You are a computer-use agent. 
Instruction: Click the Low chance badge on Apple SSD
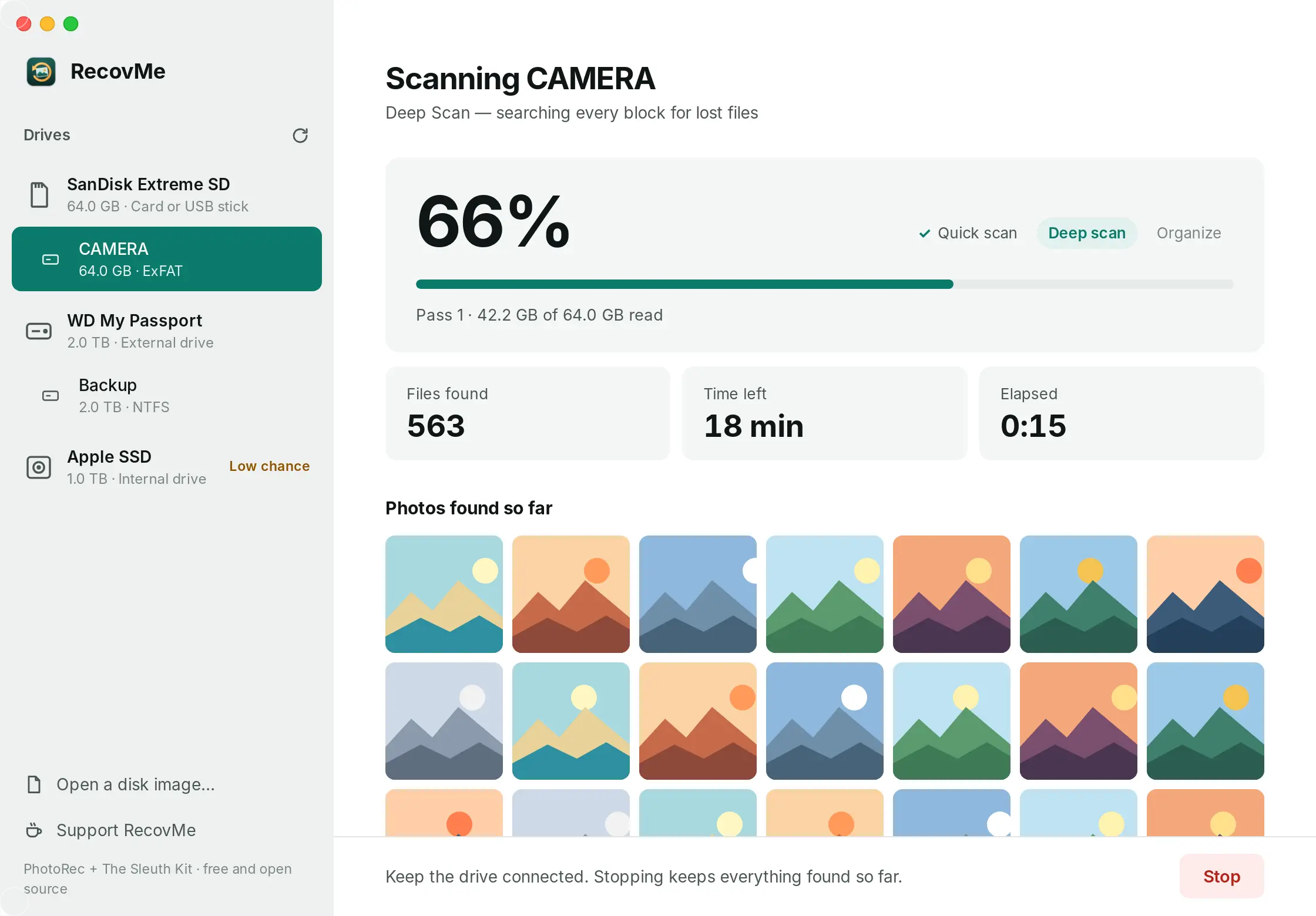click(269, 466)
